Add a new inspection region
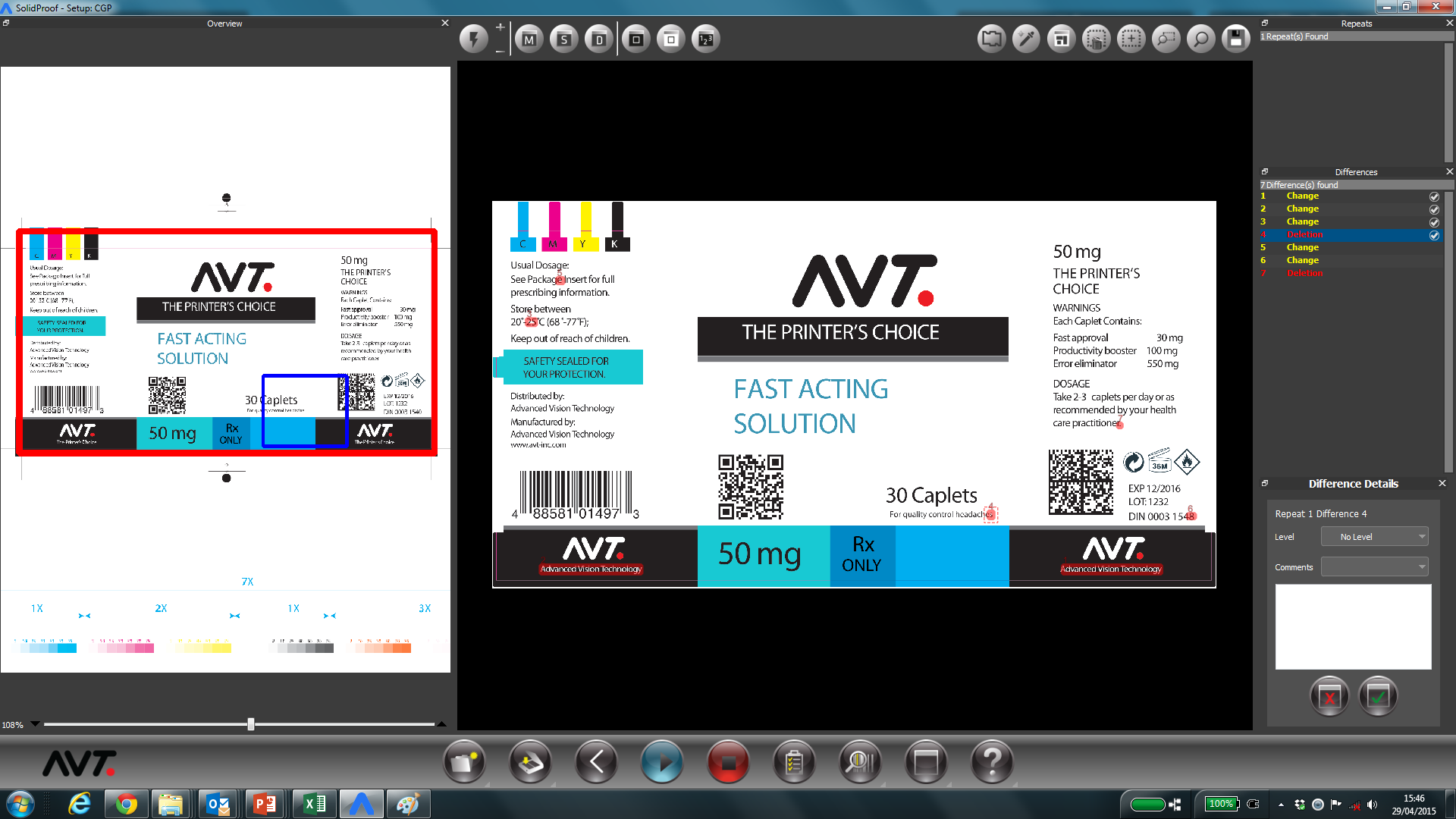Image resolution: width=1456 pixels, height=819 pixels. 1131,38
